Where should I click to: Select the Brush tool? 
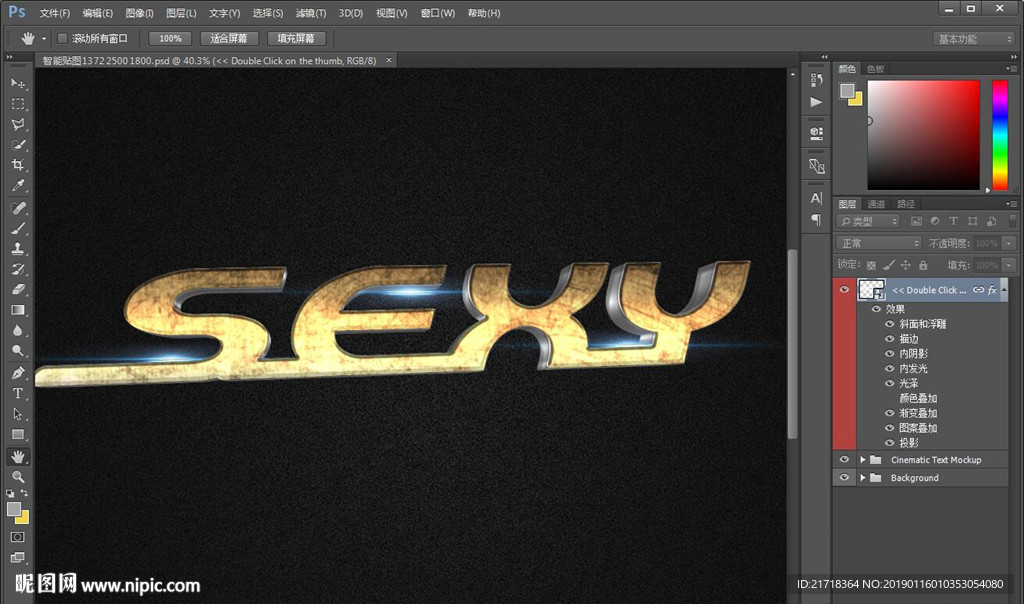click(x=18, y=228)
